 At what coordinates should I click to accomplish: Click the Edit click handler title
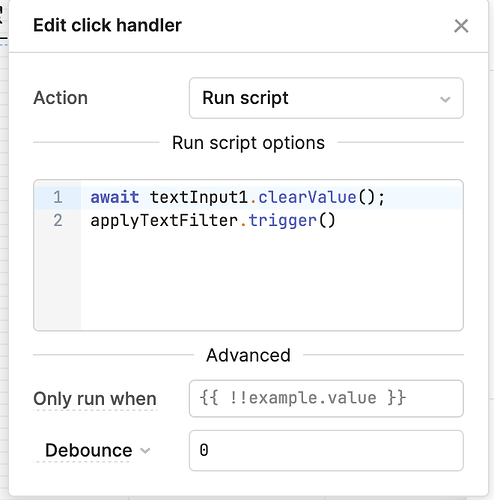[108, 25]
